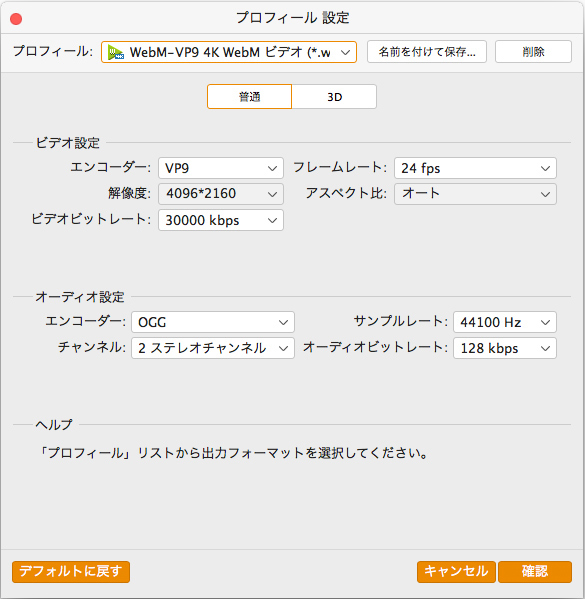Click the ヘルプ section heading
Image resolution: width=585 pixels, height=599 pixels.
tap(54, 424)
